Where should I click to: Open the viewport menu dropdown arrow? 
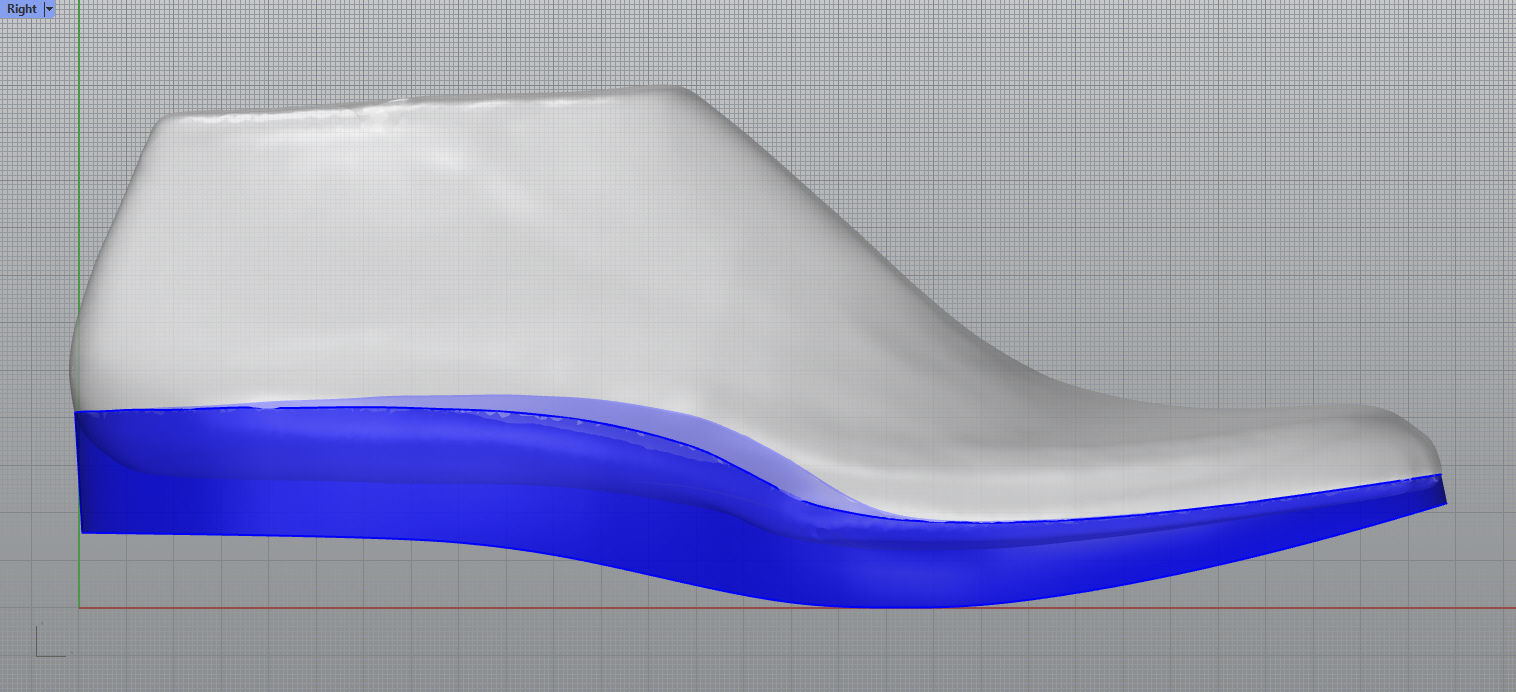click(x=49, y=9)
